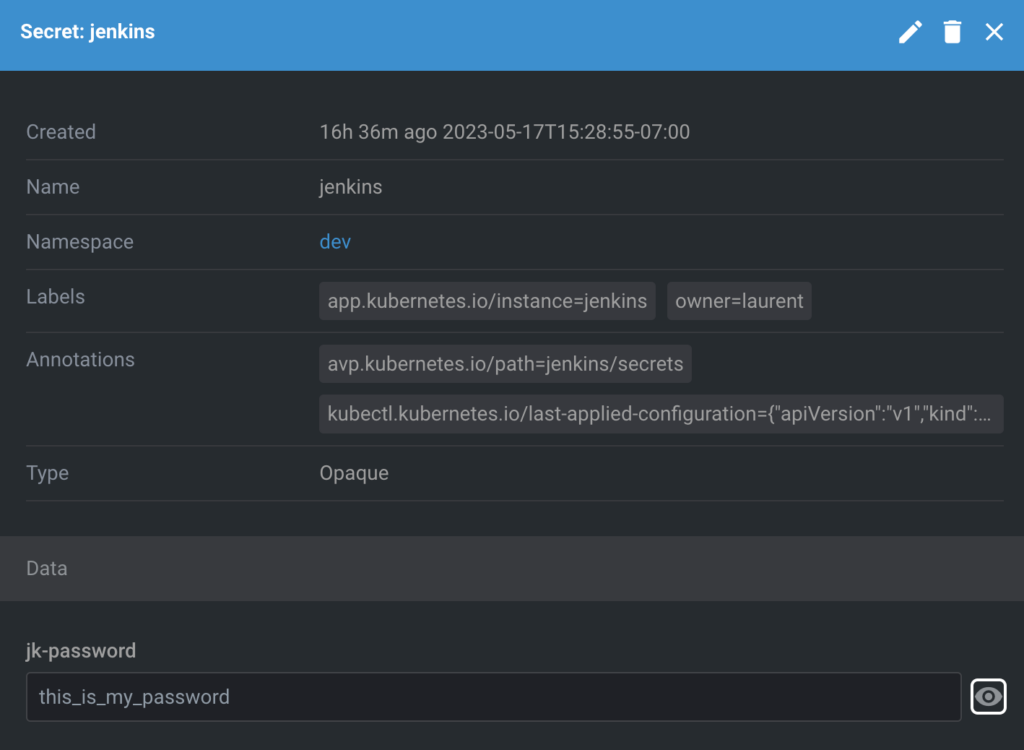1024x750 pixels.
Task: Click the owner=laurent label chip
Action: coord(739,301)
